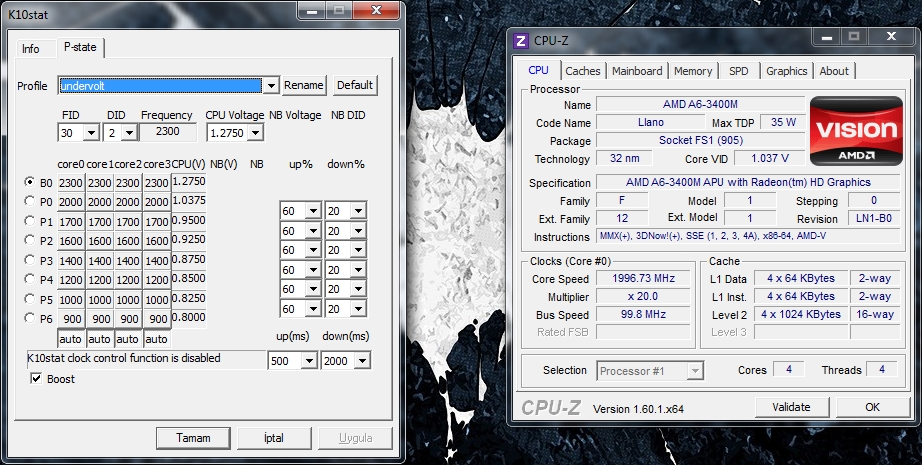Minimize the K10stat window
Viewport: 922px width, 465px height.
tap(313, 11)
